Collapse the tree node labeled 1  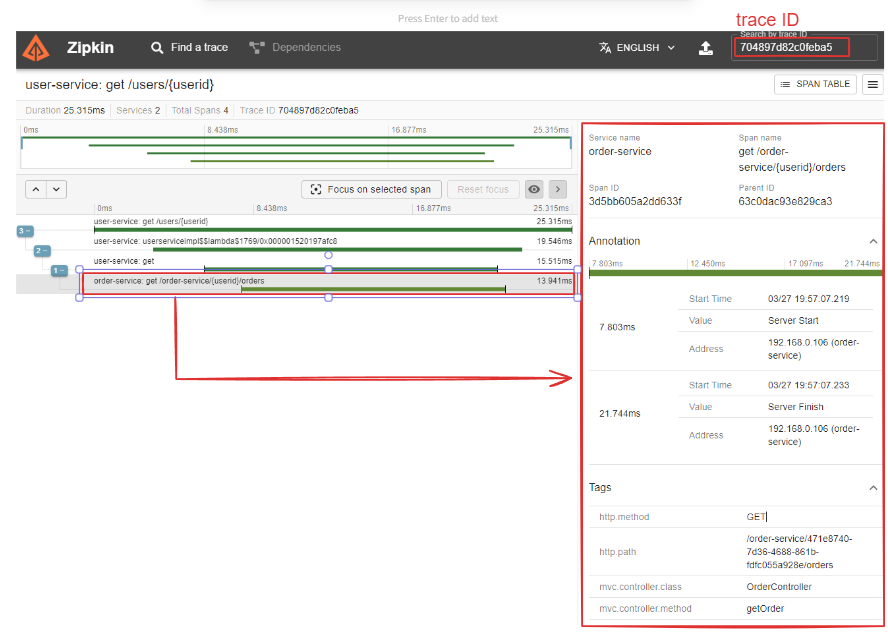click(59, 271)
